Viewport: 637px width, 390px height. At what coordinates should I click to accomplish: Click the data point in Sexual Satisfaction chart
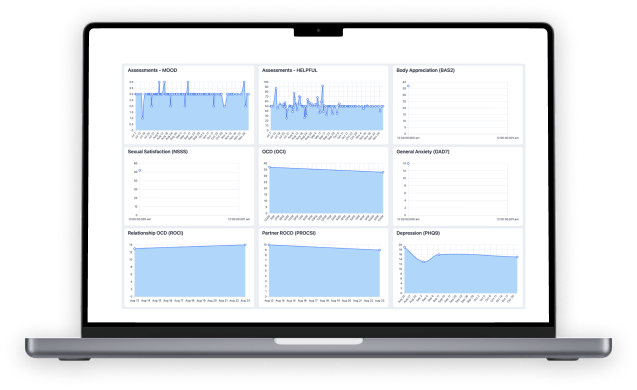(140, 171)
